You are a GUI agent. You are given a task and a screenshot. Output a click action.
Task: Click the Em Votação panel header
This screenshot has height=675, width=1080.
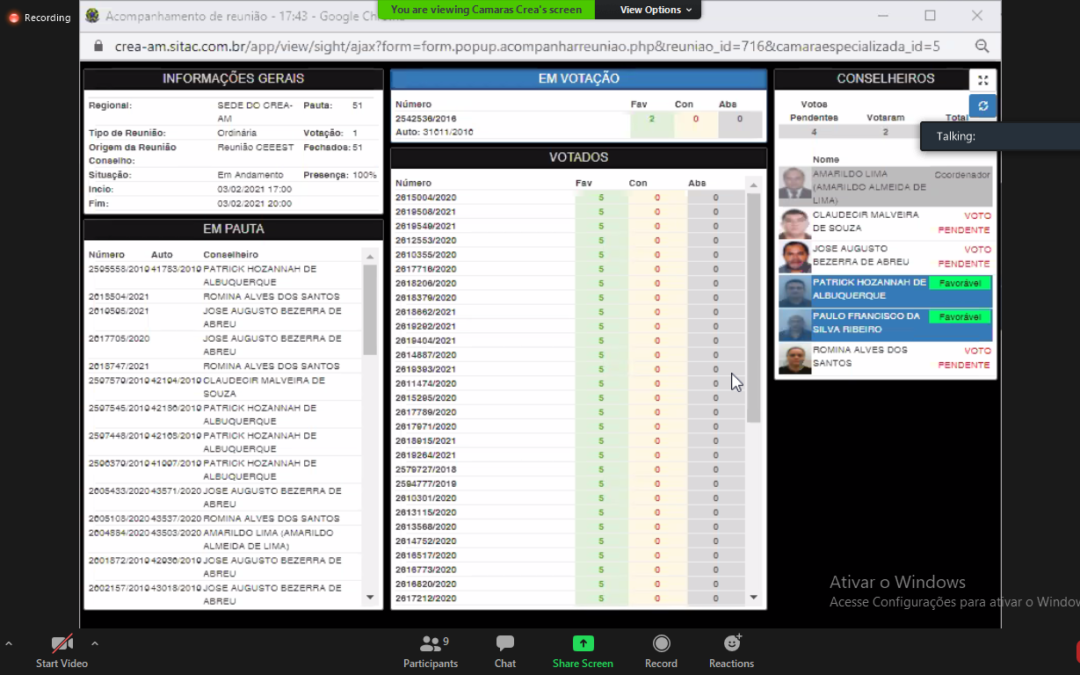click(x=579, y=79)
